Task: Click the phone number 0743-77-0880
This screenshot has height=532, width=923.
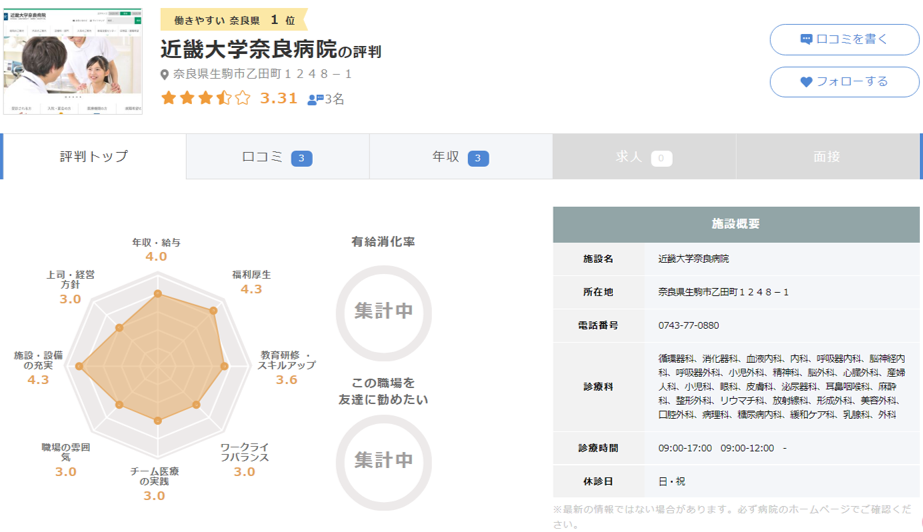Action: (688, 325)
